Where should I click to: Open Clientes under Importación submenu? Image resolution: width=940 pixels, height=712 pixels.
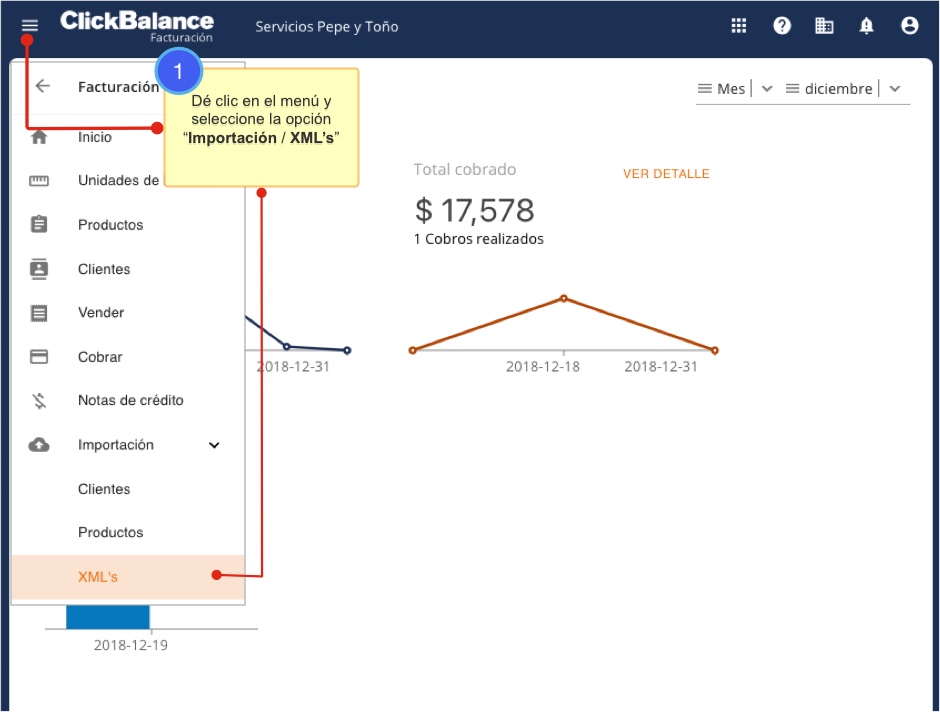104,489
